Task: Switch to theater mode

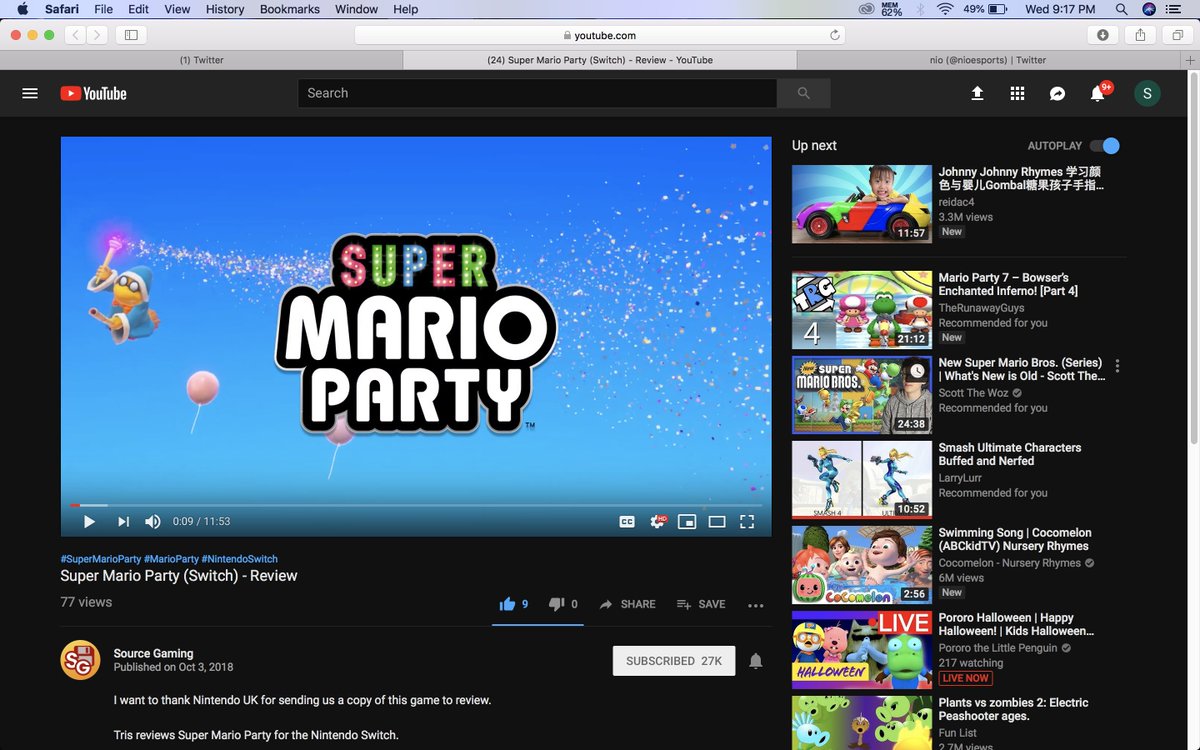Action: (717, 521)
